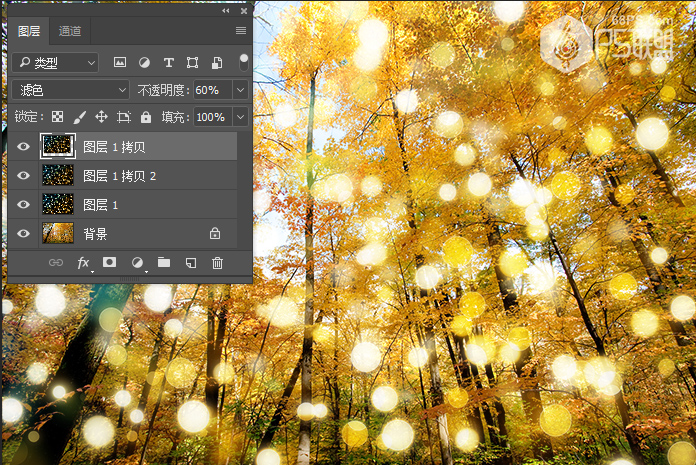Image resolution: width=696 pixels, height=465 pixels.
Task: Click the 60% opacity value field
Action: click(x=212, y=90)
